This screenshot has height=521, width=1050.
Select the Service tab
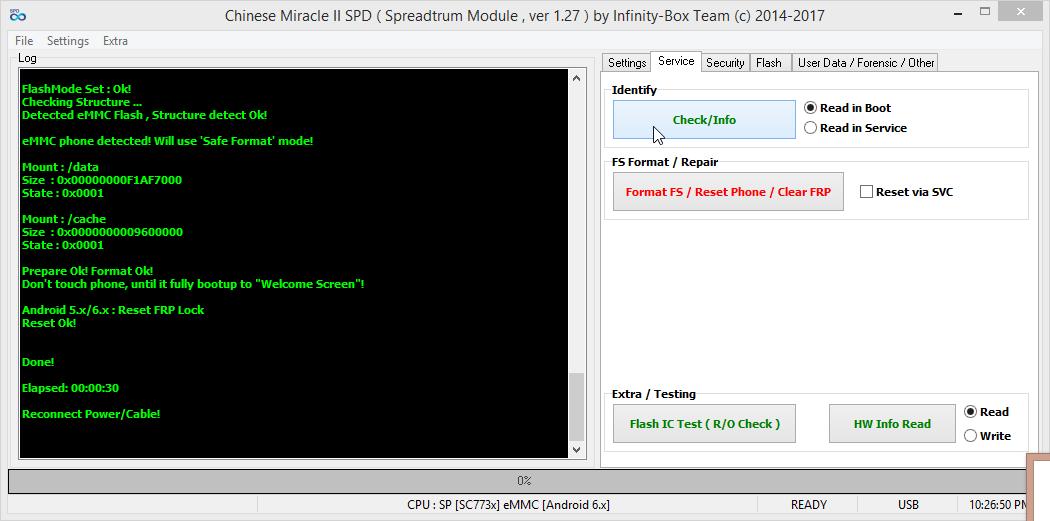tap(676, 61)
